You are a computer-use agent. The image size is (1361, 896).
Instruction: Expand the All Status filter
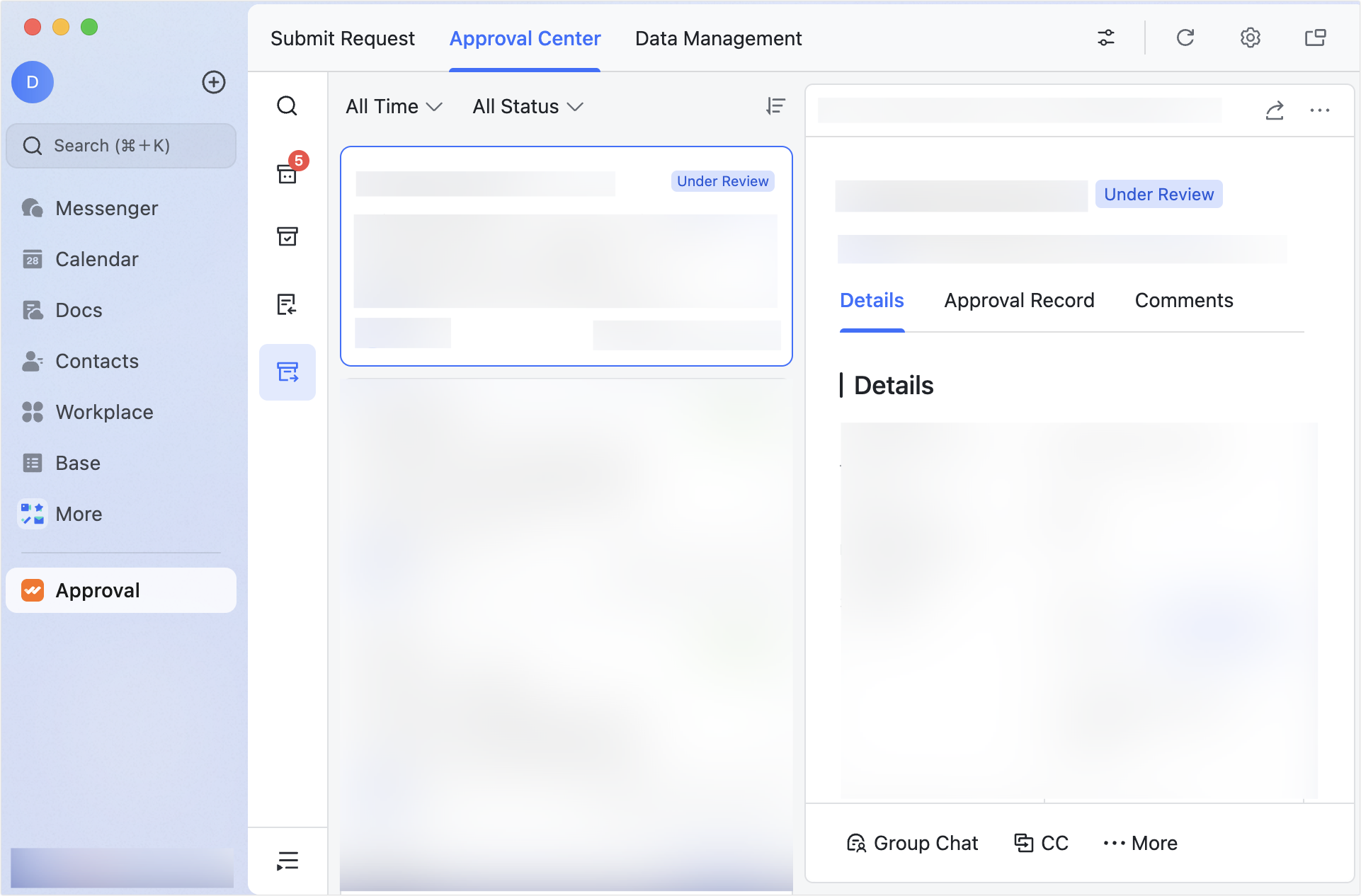527,106
